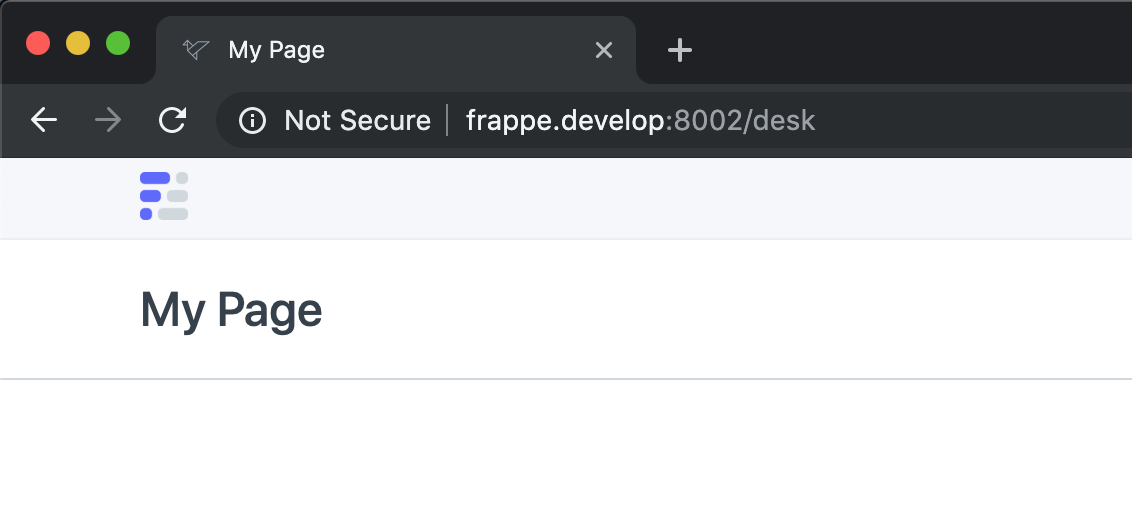Click the Not Secure label in address bar
The height and width of the screenshot is (506, 1132).
pyautogui.click(x=357, y=121)
